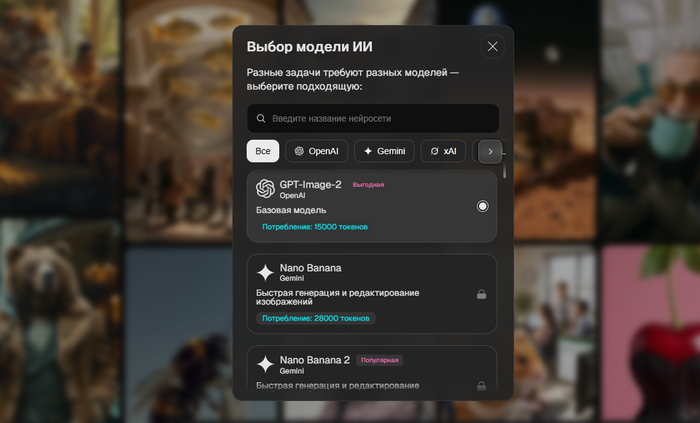The height and width of the screenshot is (423, 700).
Task: Click the search magnifier icon
Action: pos(261,118)
